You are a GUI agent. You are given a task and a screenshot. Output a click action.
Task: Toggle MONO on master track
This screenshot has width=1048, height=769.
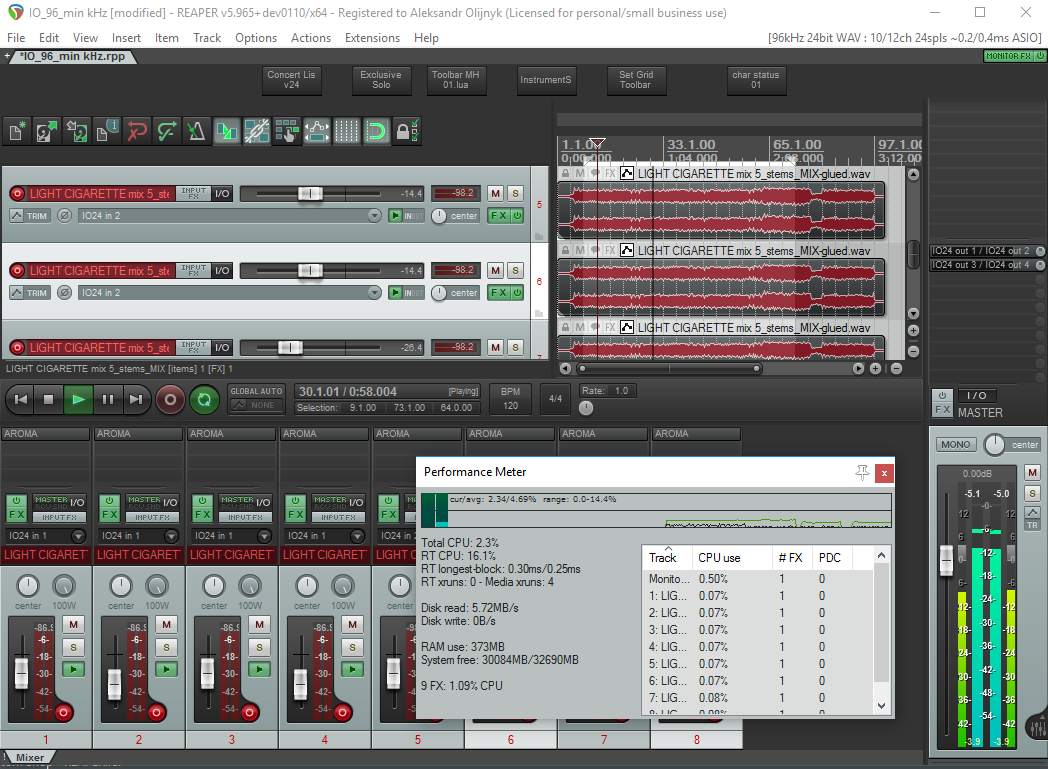(955, 444)
